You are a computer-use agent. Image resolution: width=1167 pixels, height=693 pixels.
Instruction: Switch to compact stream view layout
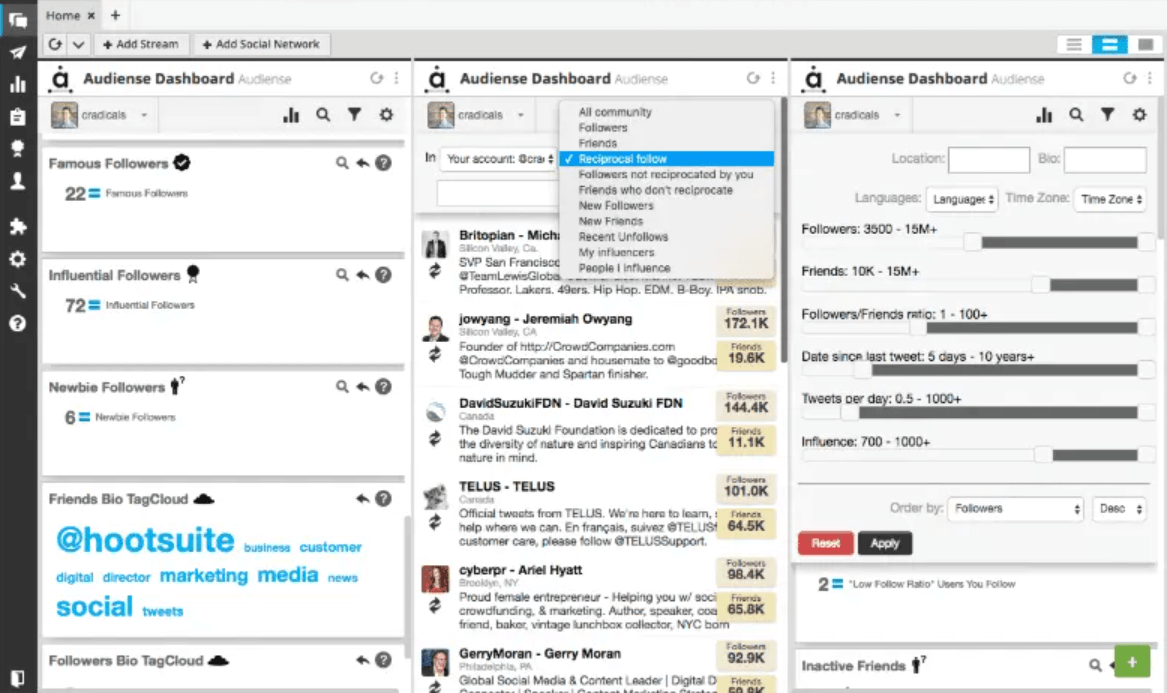1074,45
